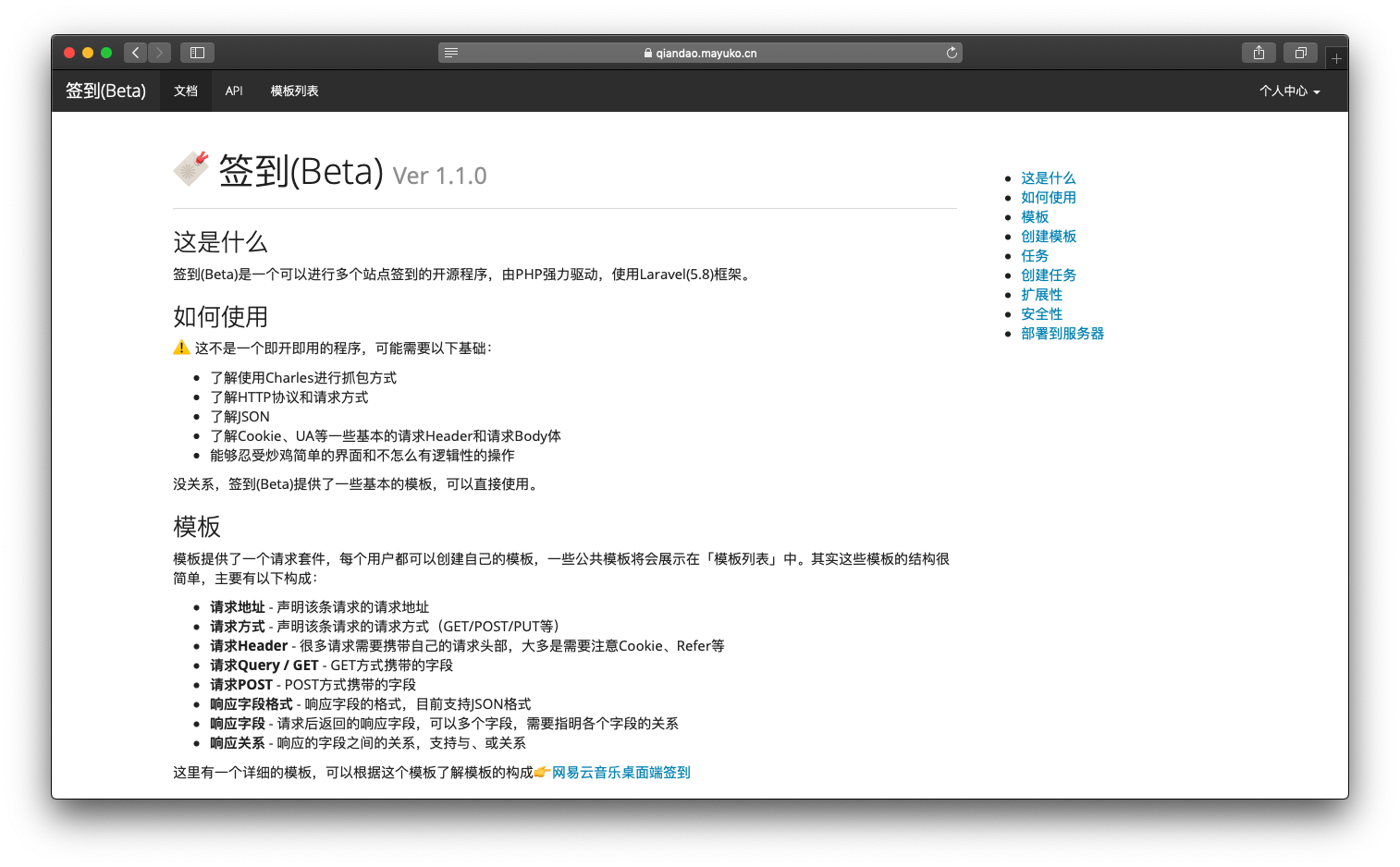Screen dimensions: 1400x867
Task: Jump to 安全性 via sidebar link
Action: (1041, 313)
